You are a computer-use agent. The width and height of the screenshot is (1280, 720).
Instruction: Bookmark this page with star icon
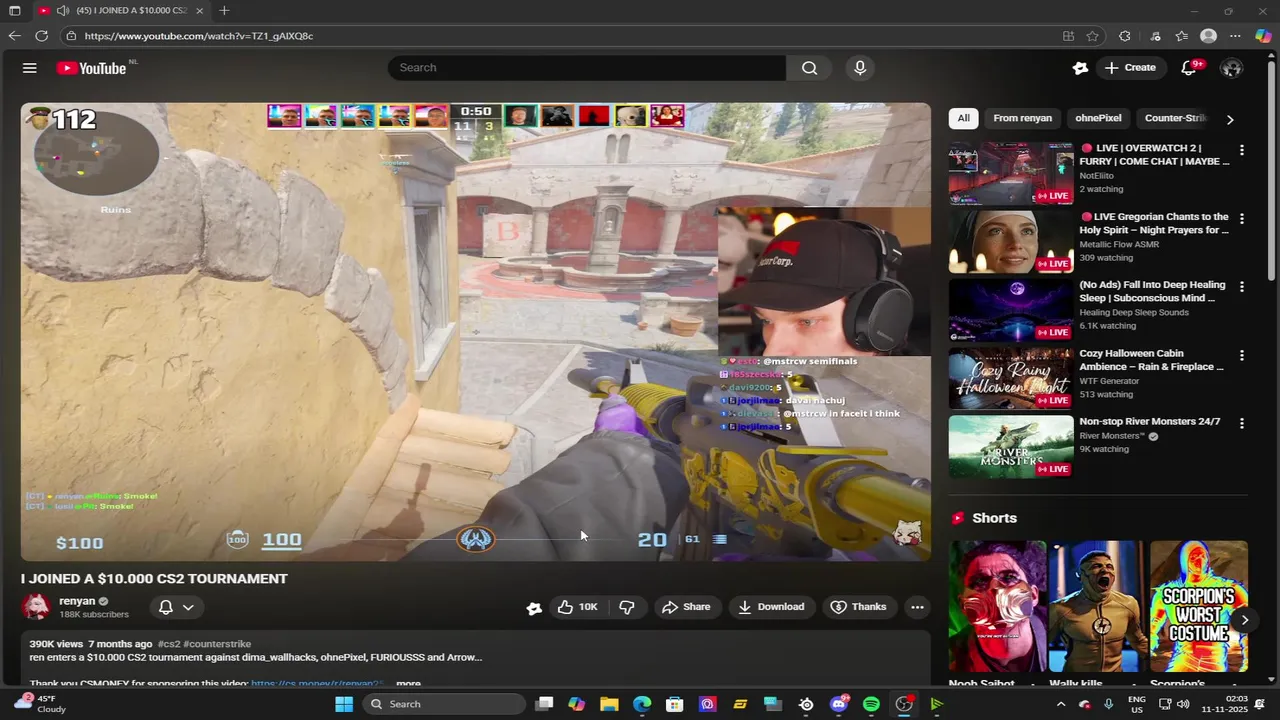point(1093,36)
